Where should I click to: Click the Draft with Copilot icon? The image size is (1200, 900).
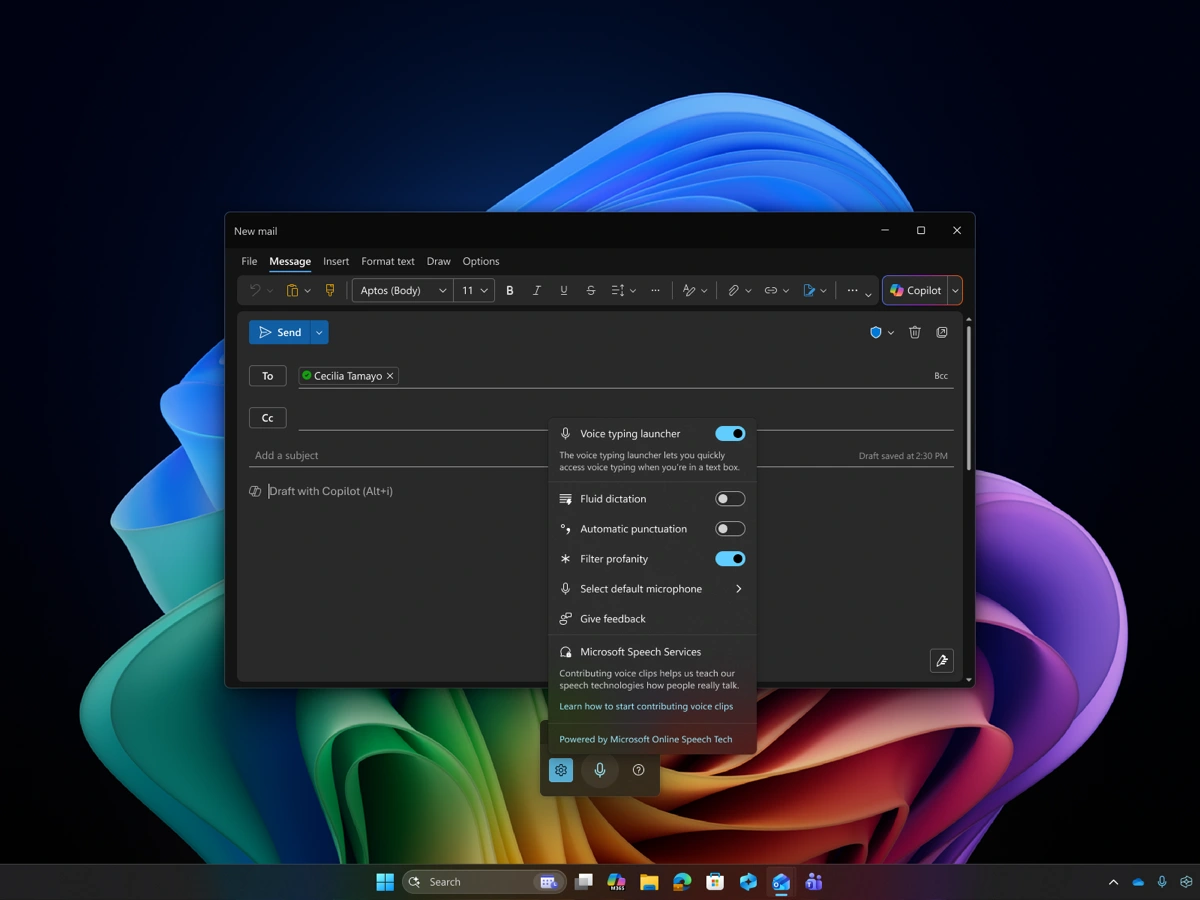(255, 491)
